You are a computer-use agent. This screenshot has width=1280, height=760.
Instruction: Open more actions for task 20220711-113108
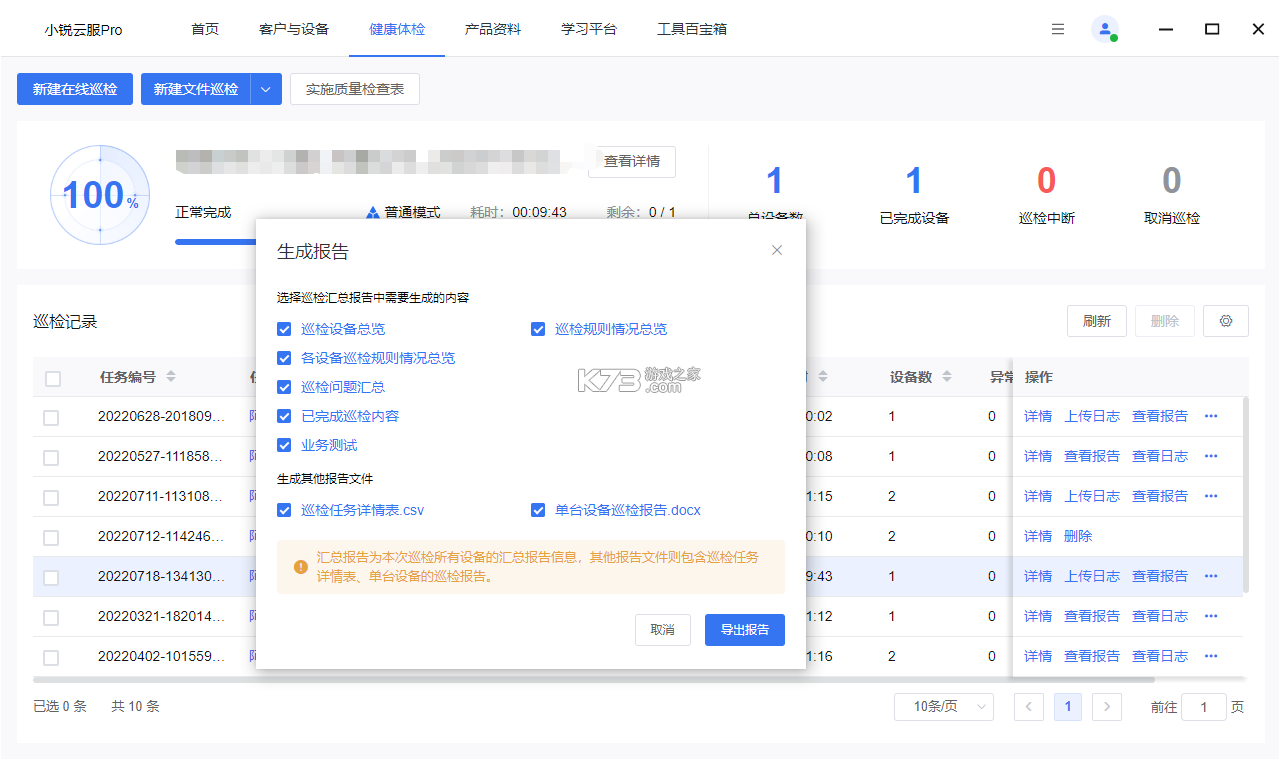click(x=1211, y=496)
